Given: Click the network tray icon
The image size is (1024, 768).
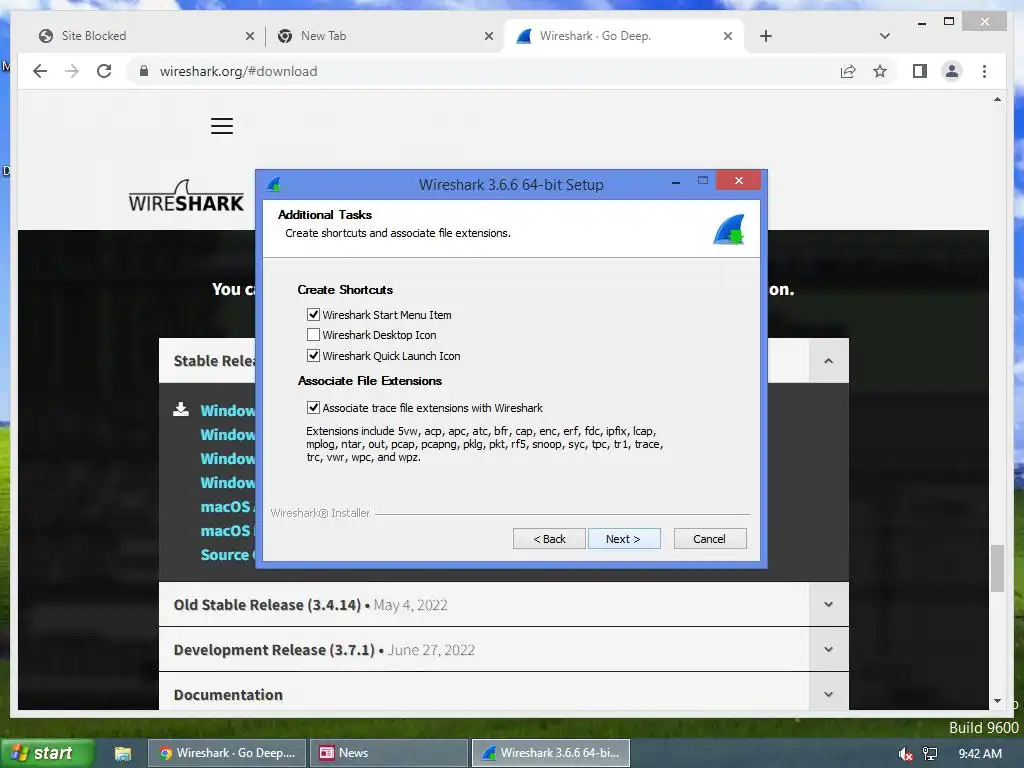Looking at the screenshot, I should 930,754.
